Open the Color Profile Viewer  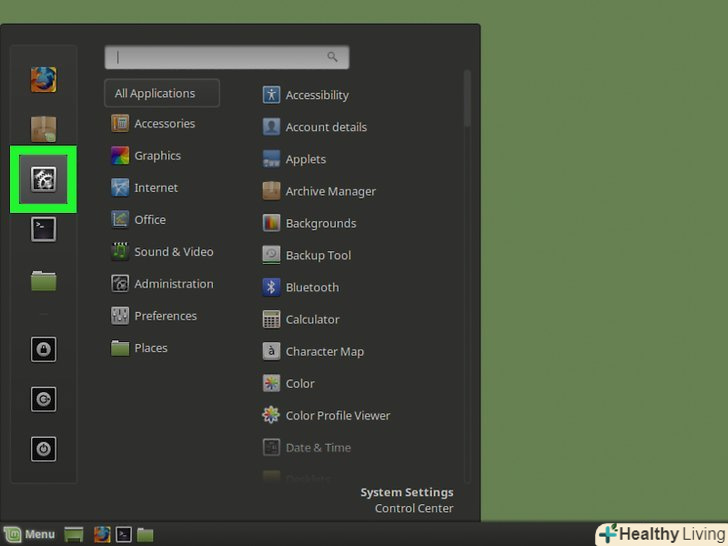click(337, 415)
